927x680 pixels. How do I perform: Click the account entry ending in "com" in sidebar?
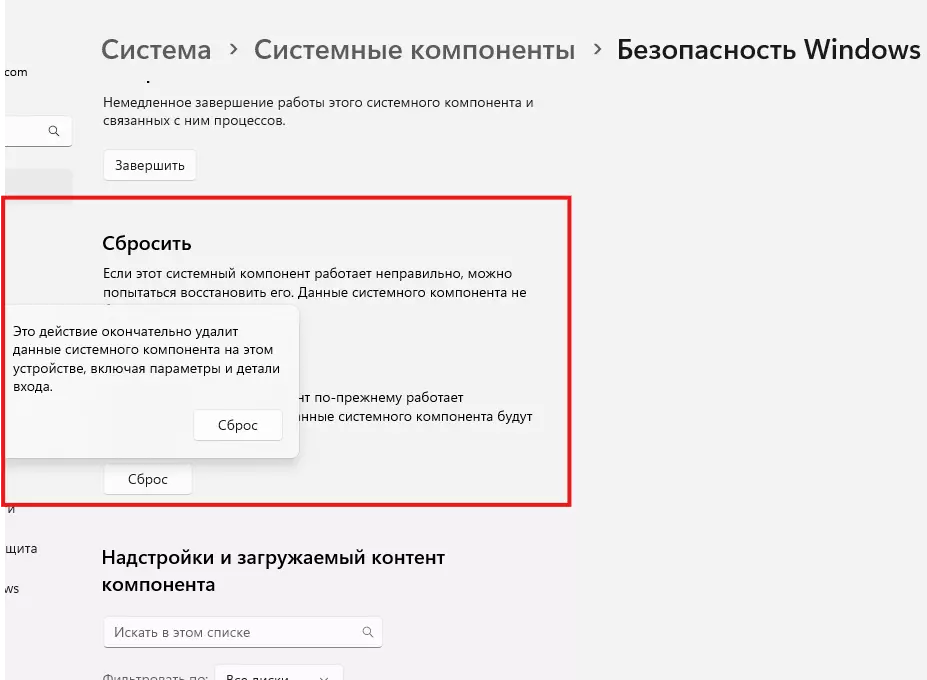pos(17,72)
